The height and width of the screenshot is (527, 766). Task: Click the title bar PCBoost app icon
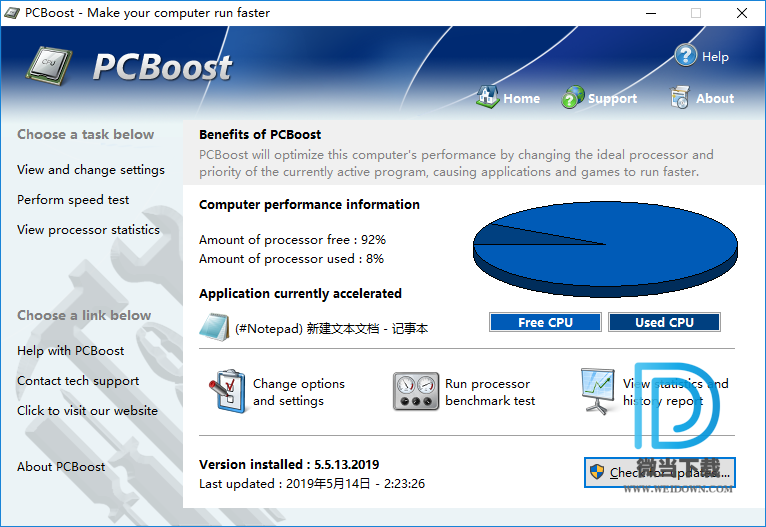click(x=12, y=13)
